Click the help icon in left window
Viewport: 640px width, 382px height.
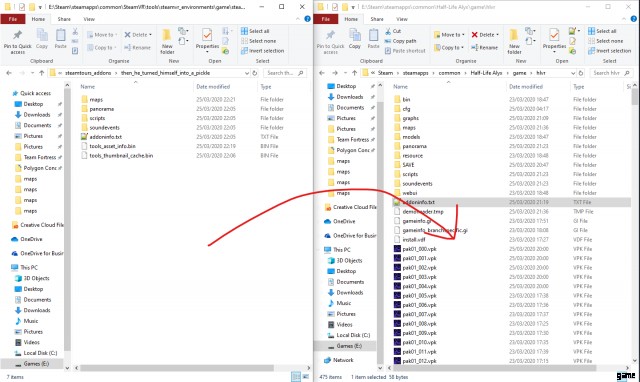307,19
